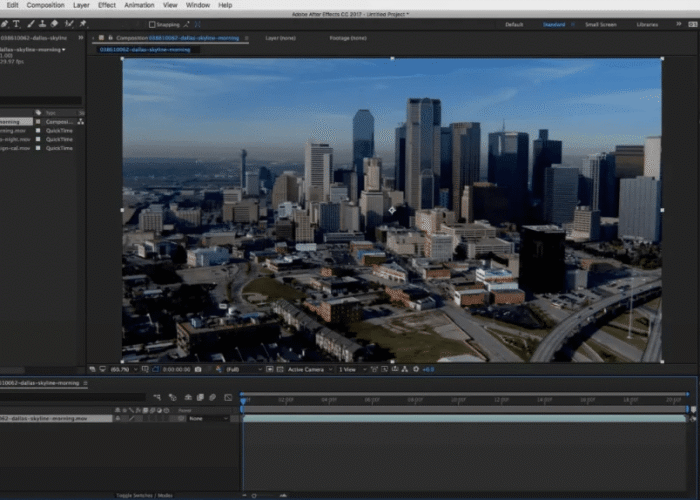Image resolution: width=700 pixels, height=500 pixels.
Task: Switch to the Standard workspace
Action: click(x=554, y=25)
